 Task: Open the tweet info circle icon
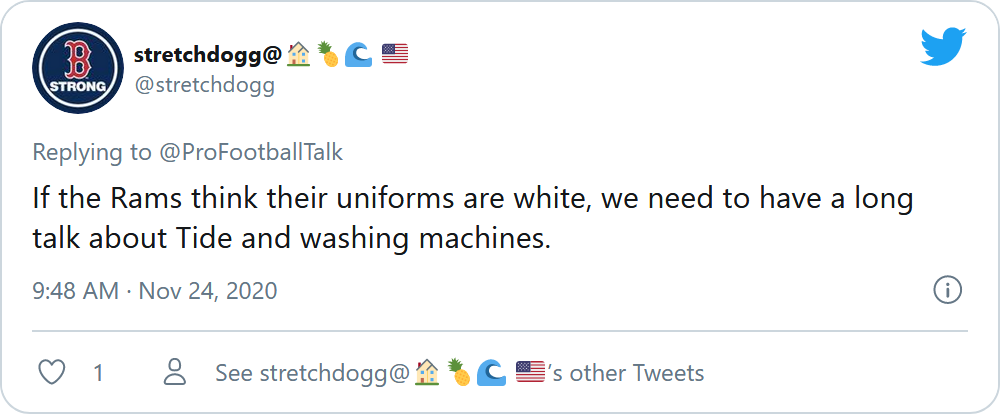click(948, 291)
